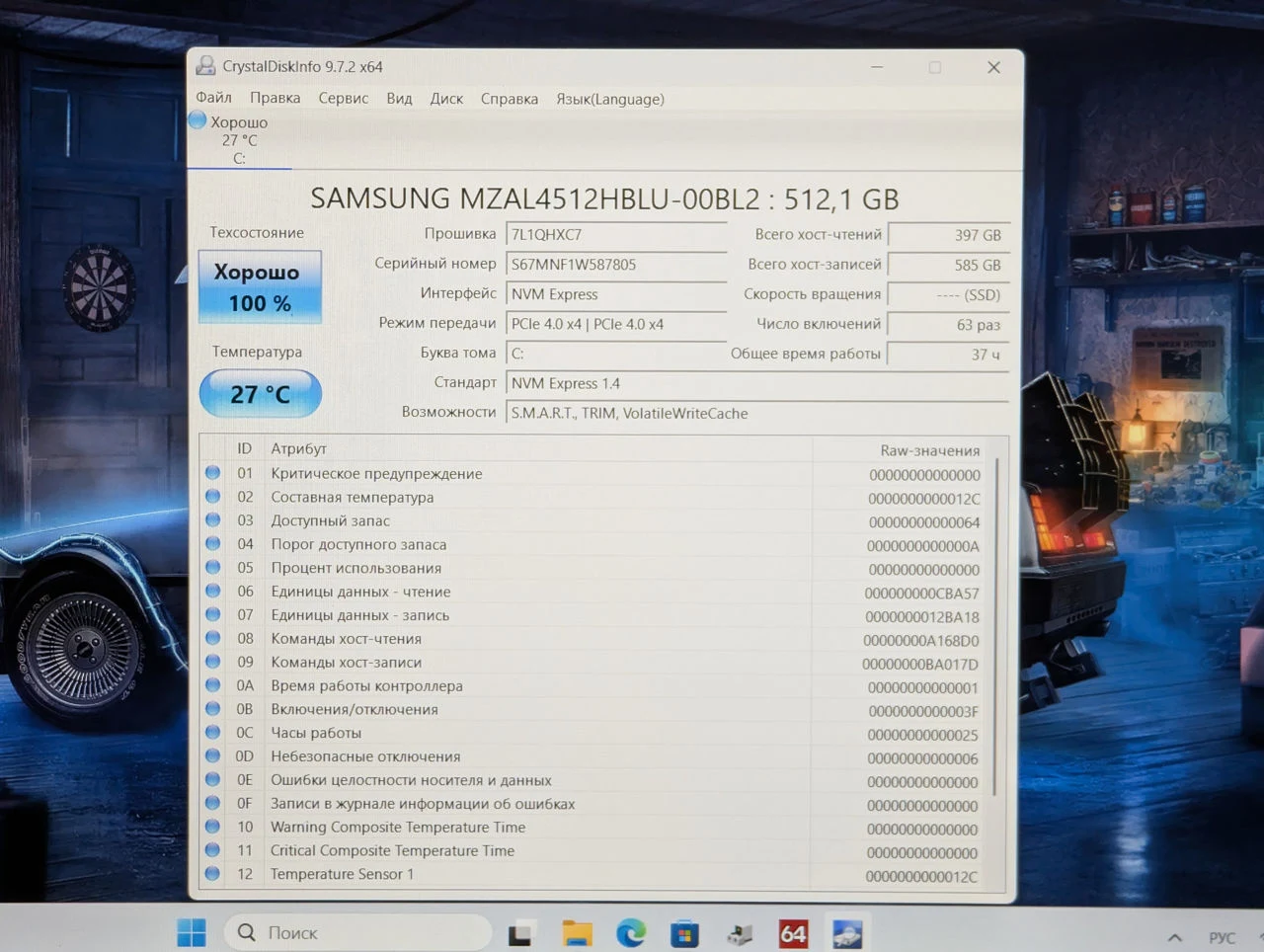Click the serial number field S67MNF1W587805
This screenshot has width=1264, height=952.
(616, 264)
